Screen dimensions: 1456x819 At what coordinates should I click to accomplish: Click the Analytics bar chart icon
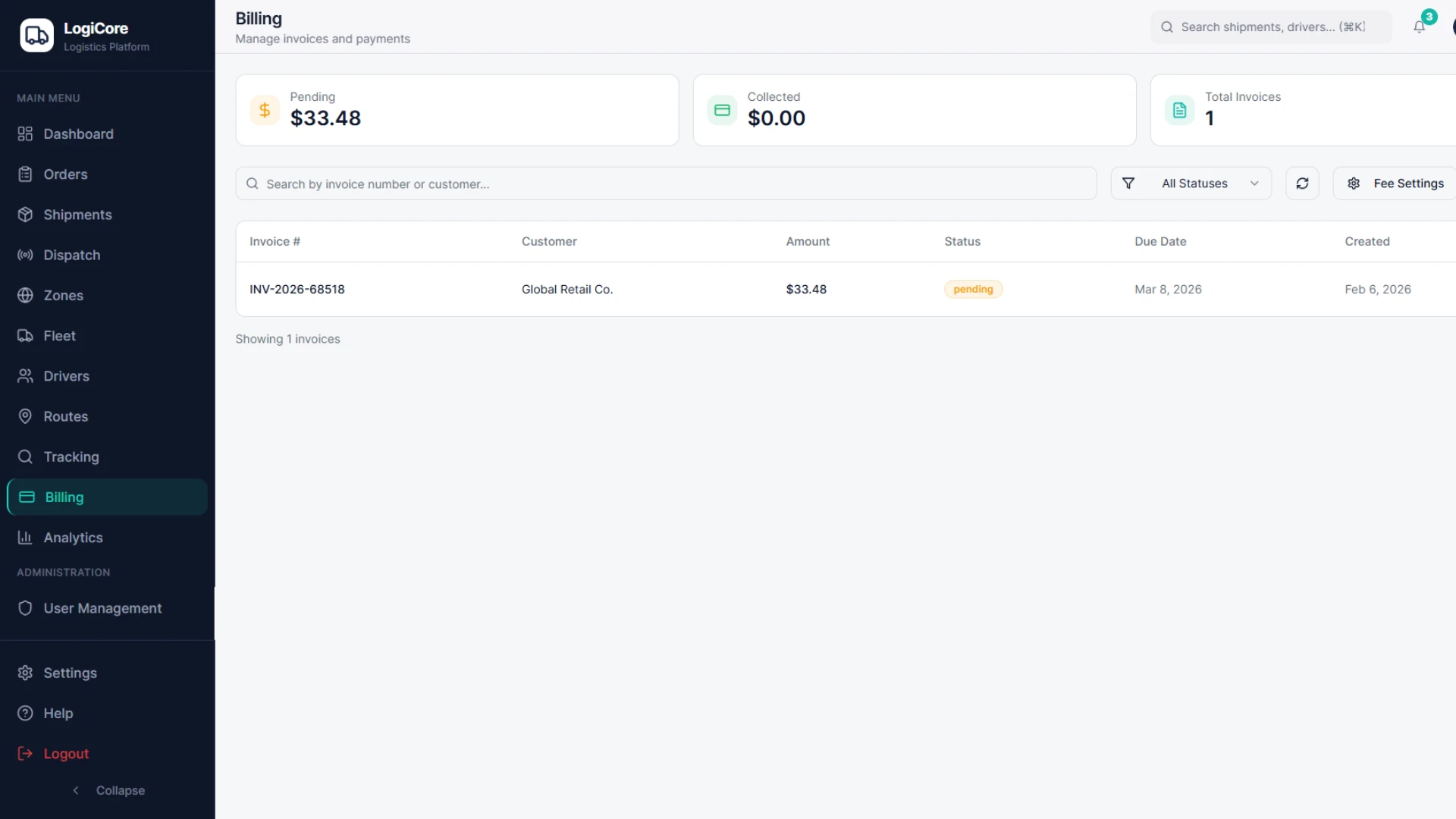[x=25, y=538]
